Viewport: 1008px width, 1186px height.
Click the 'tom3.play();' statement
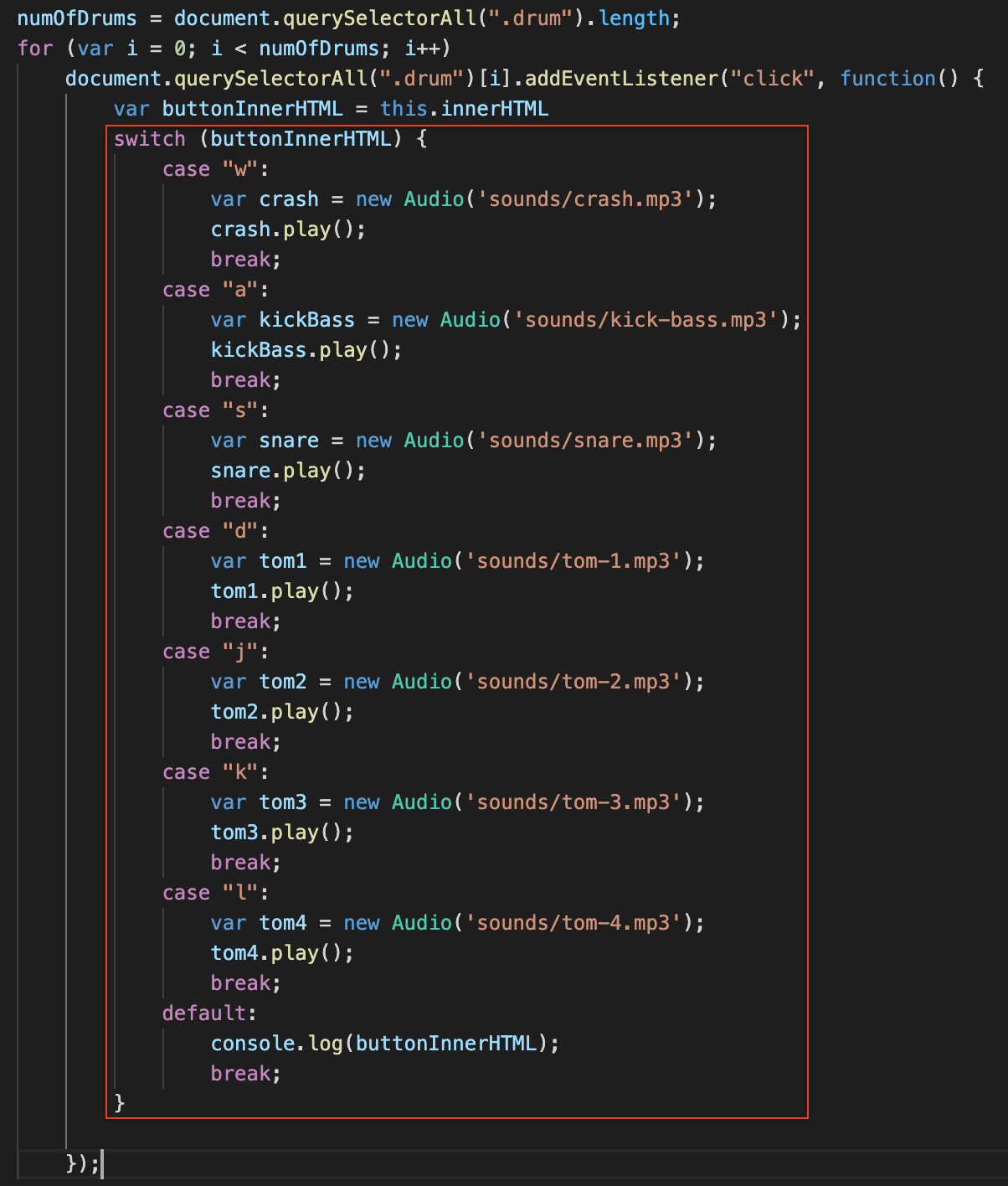[283, 833]
